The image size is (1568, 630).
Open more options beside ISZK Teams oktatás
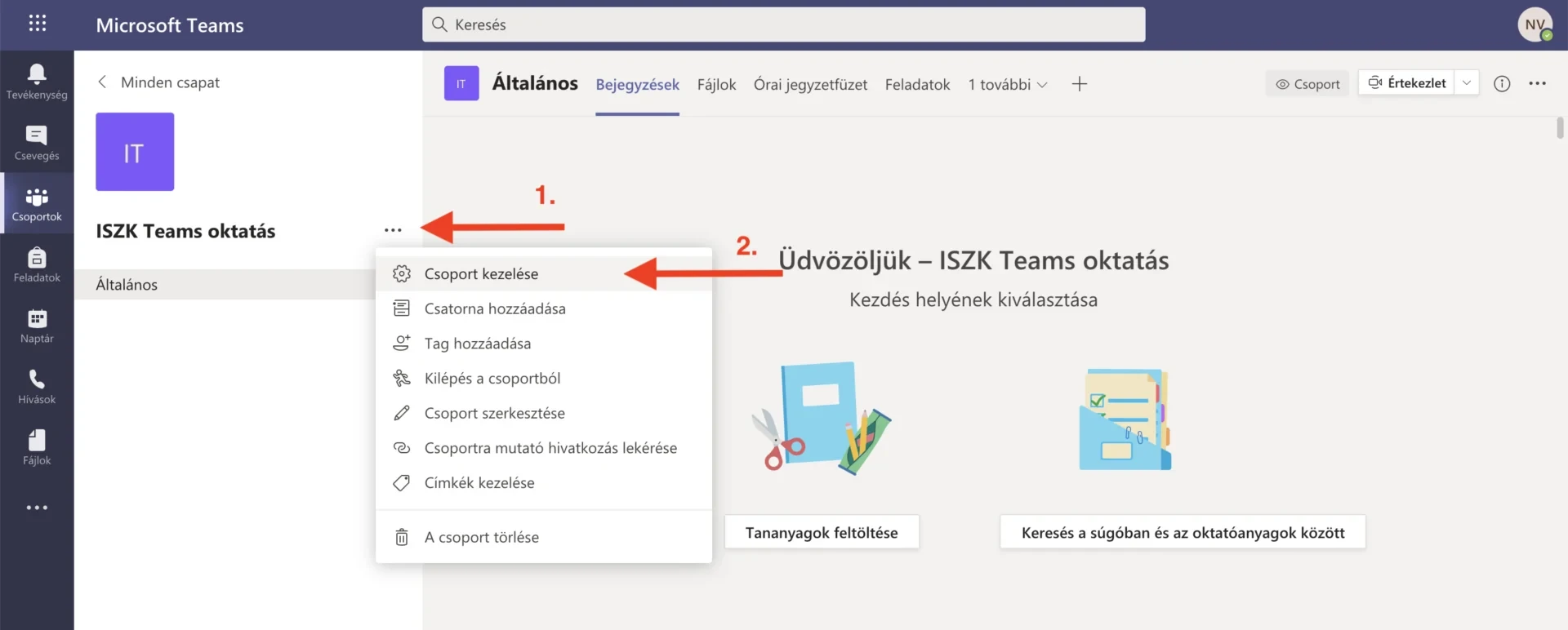tap(393, 230)
